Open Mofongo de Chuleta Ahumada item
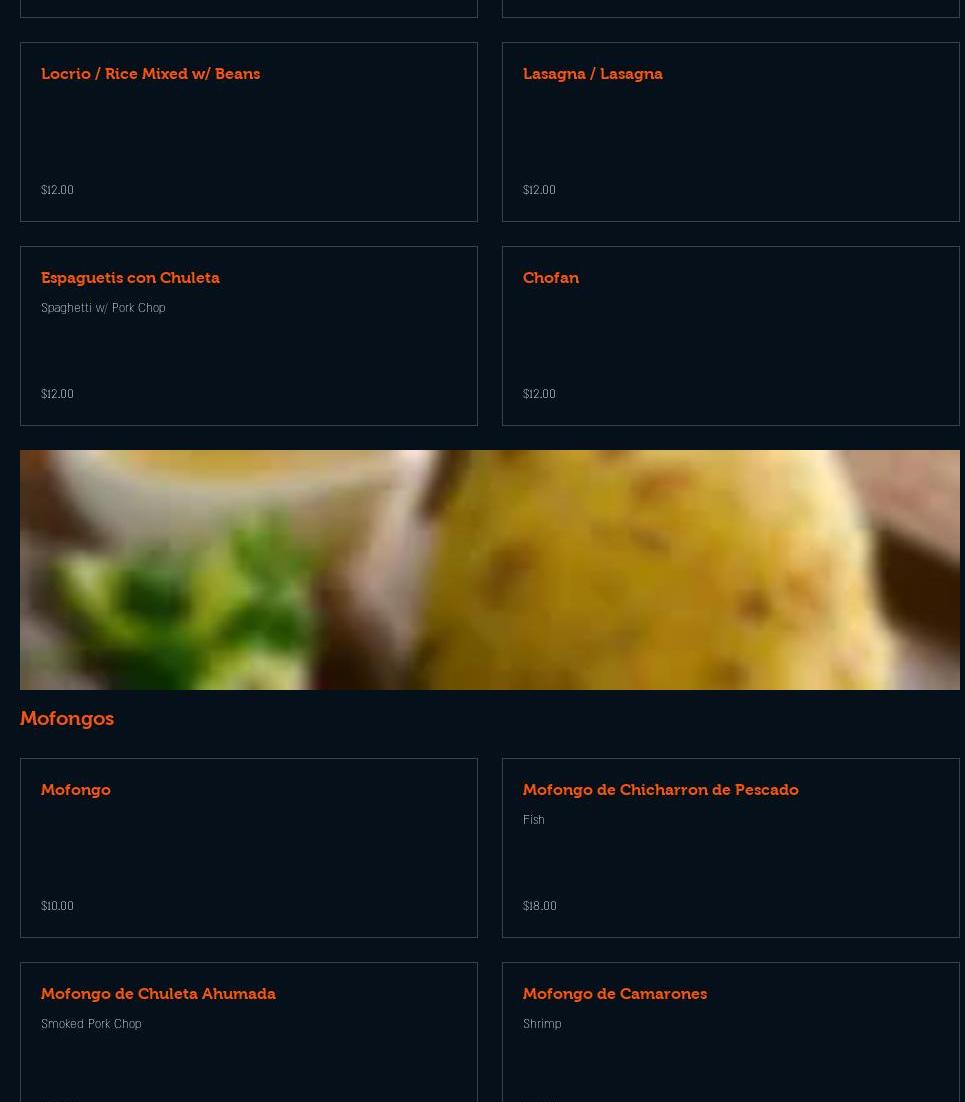 coord(158,994)
